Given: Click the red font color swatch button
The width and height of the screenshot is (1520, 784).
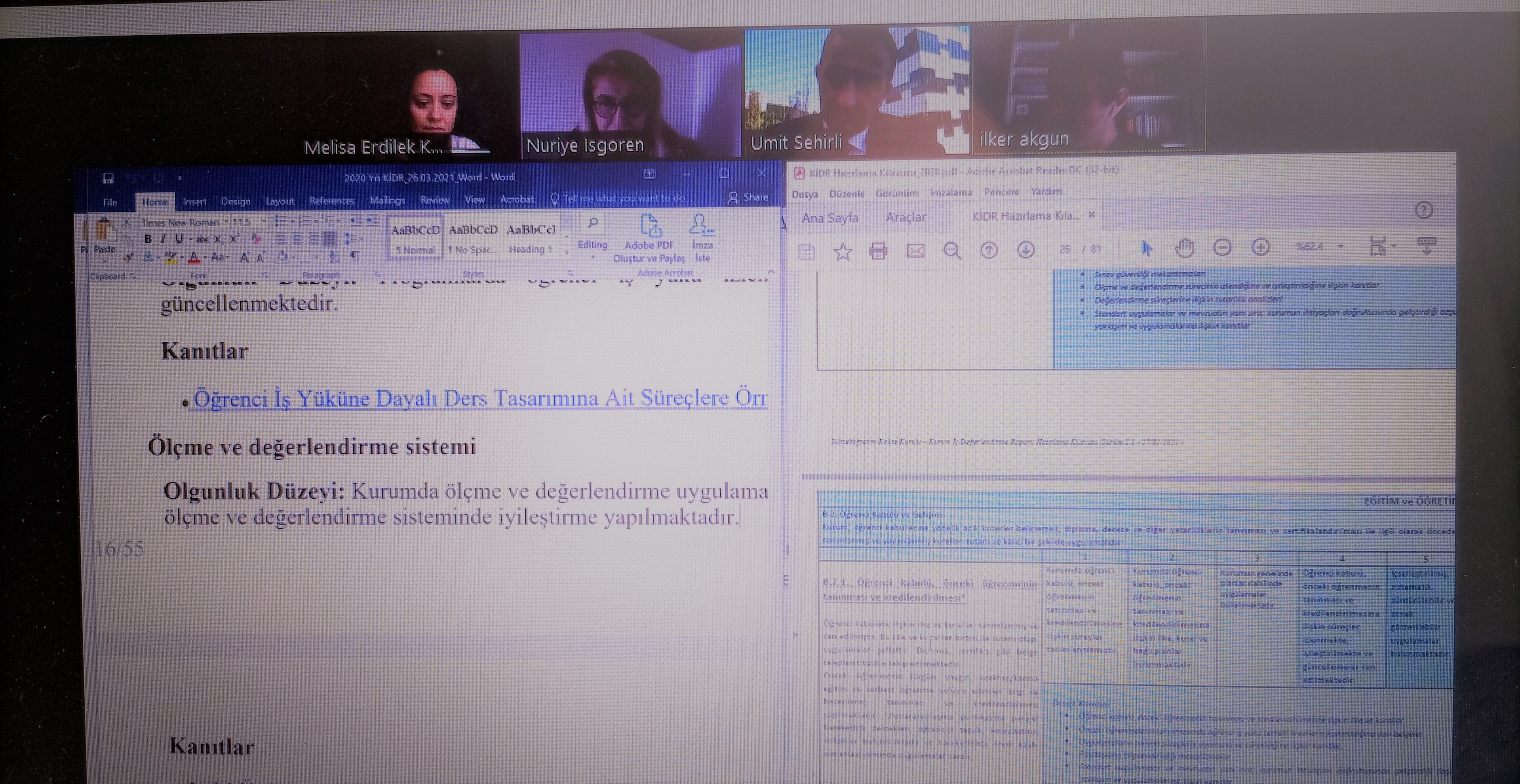Looking at the screenshot, I should pyautogui.click(x=194, y=257).
